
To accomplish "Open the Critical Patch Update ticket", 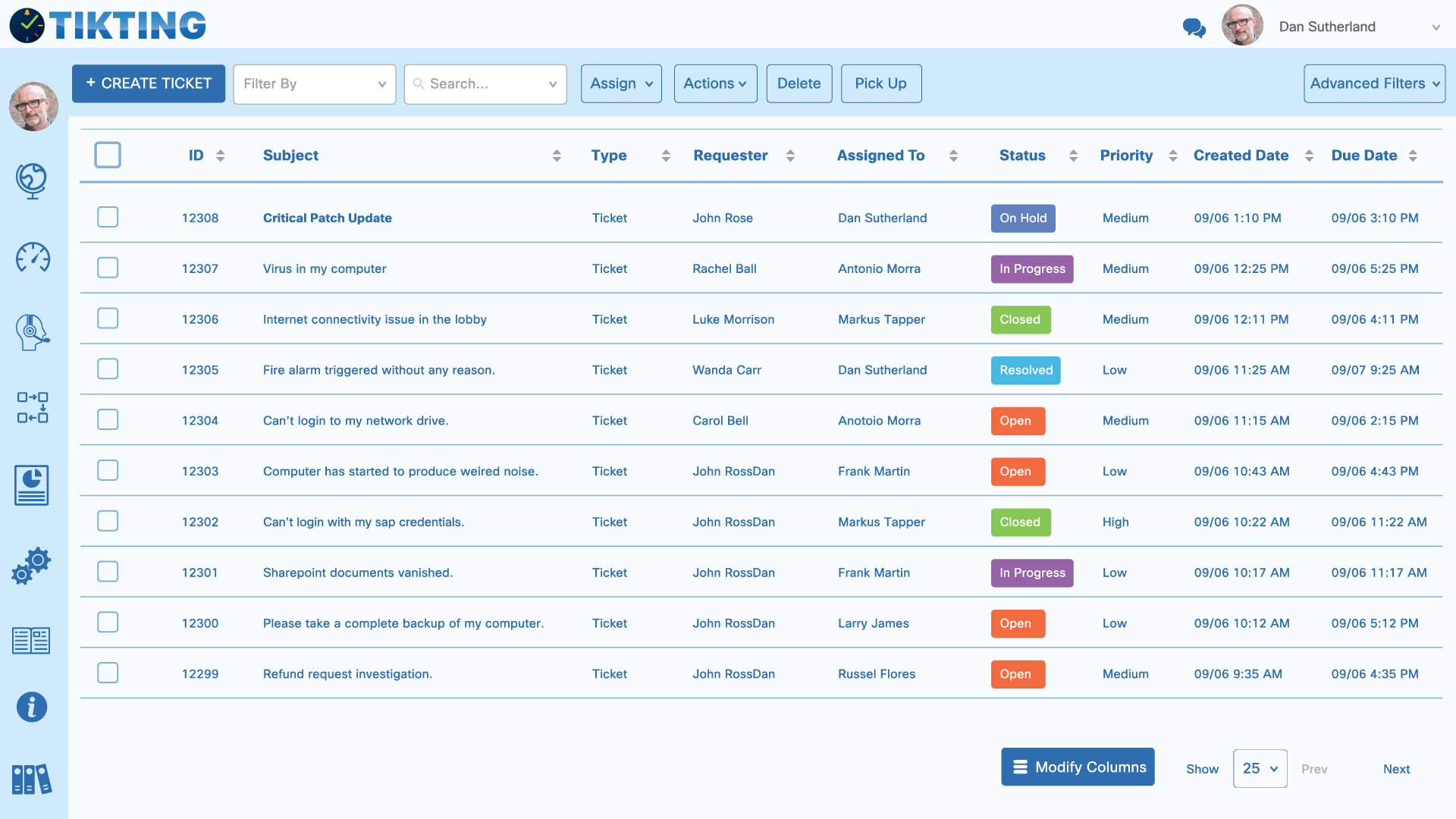I will [x=327, y=218].
